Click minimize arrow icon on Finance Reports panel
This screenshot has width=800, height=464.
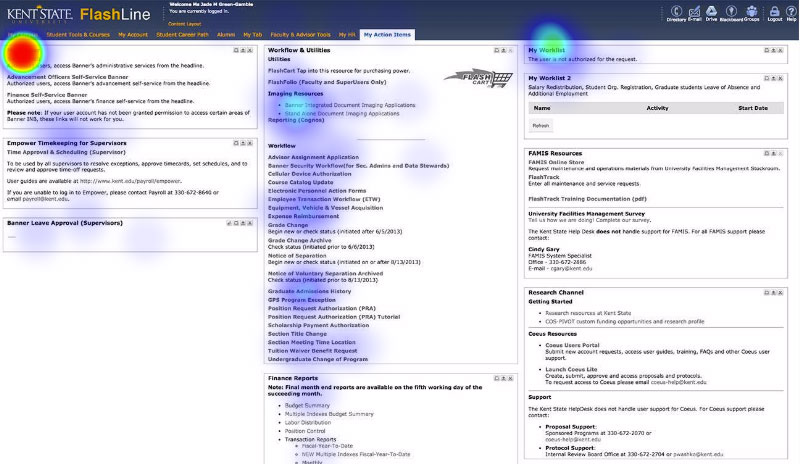[504, 378]
